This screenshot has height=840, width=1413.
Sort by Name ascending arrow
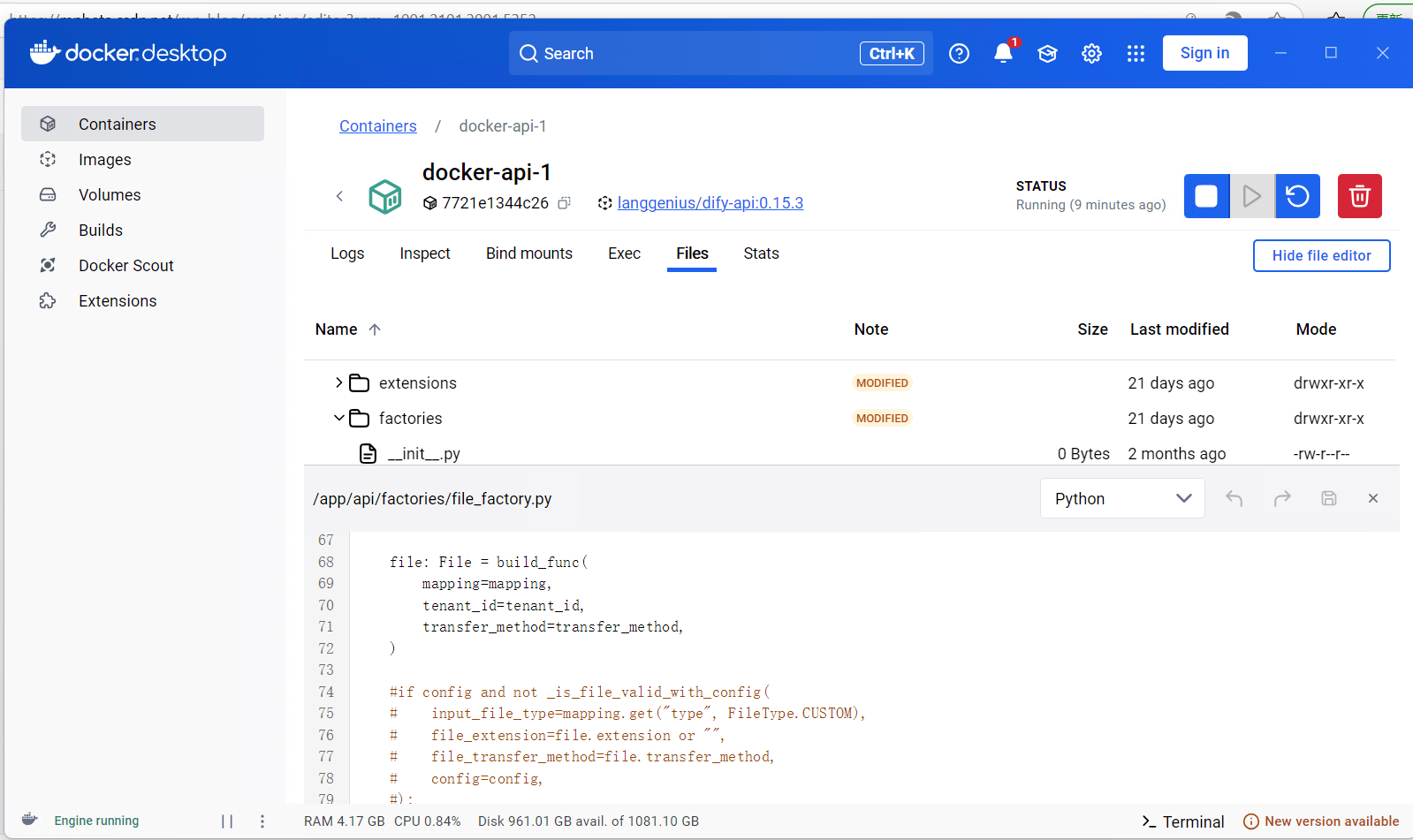(375, 329)
